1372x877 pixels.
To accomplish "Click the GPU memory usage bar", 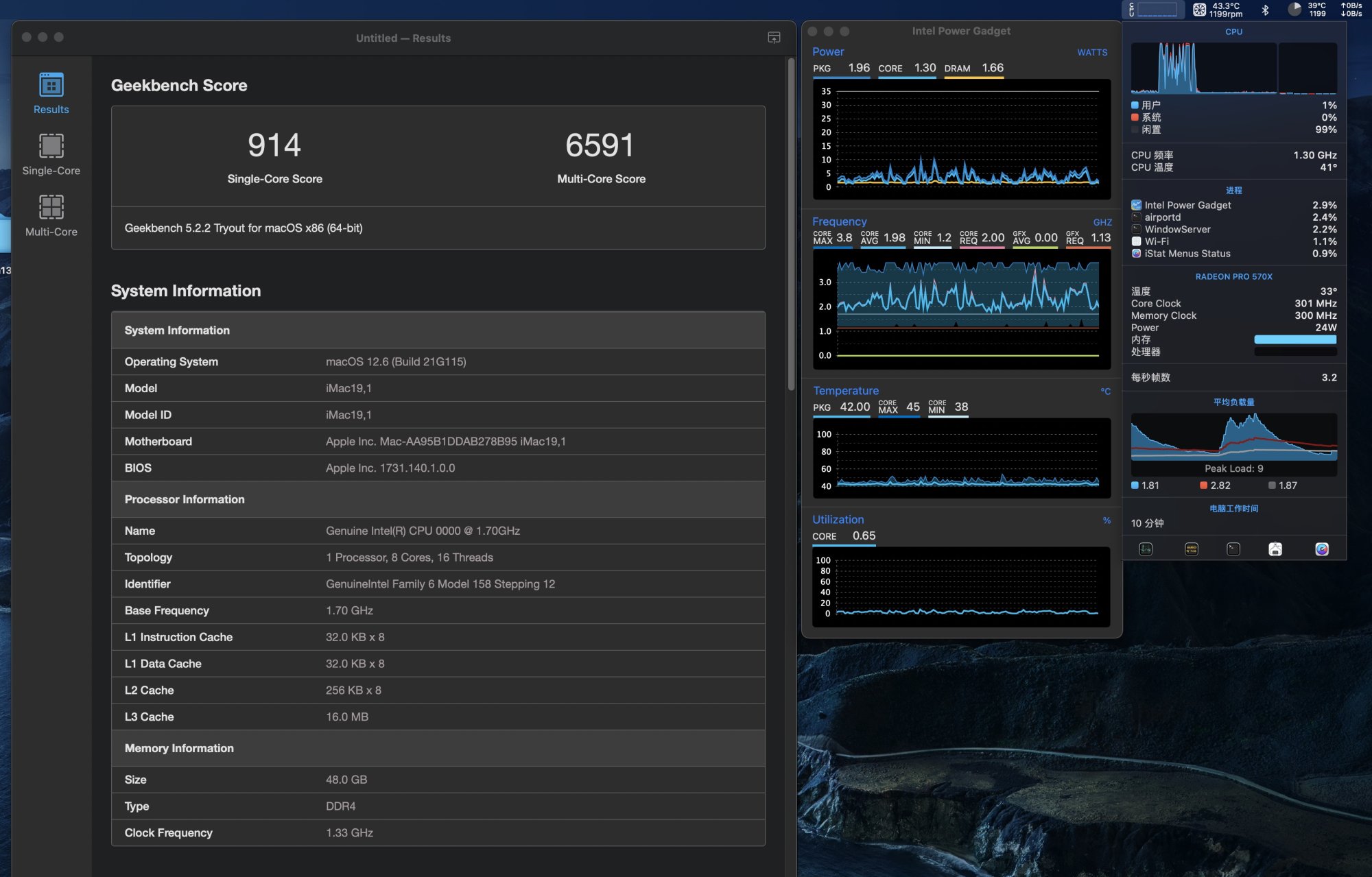I will [x=1295, y=339].
